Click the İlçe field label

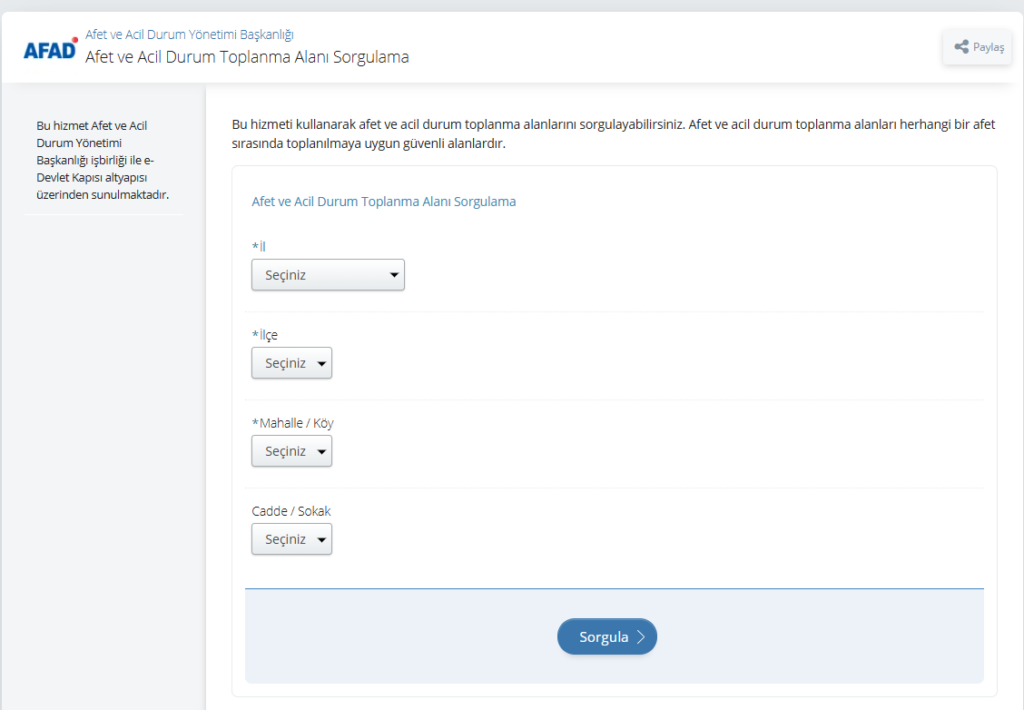268,335
